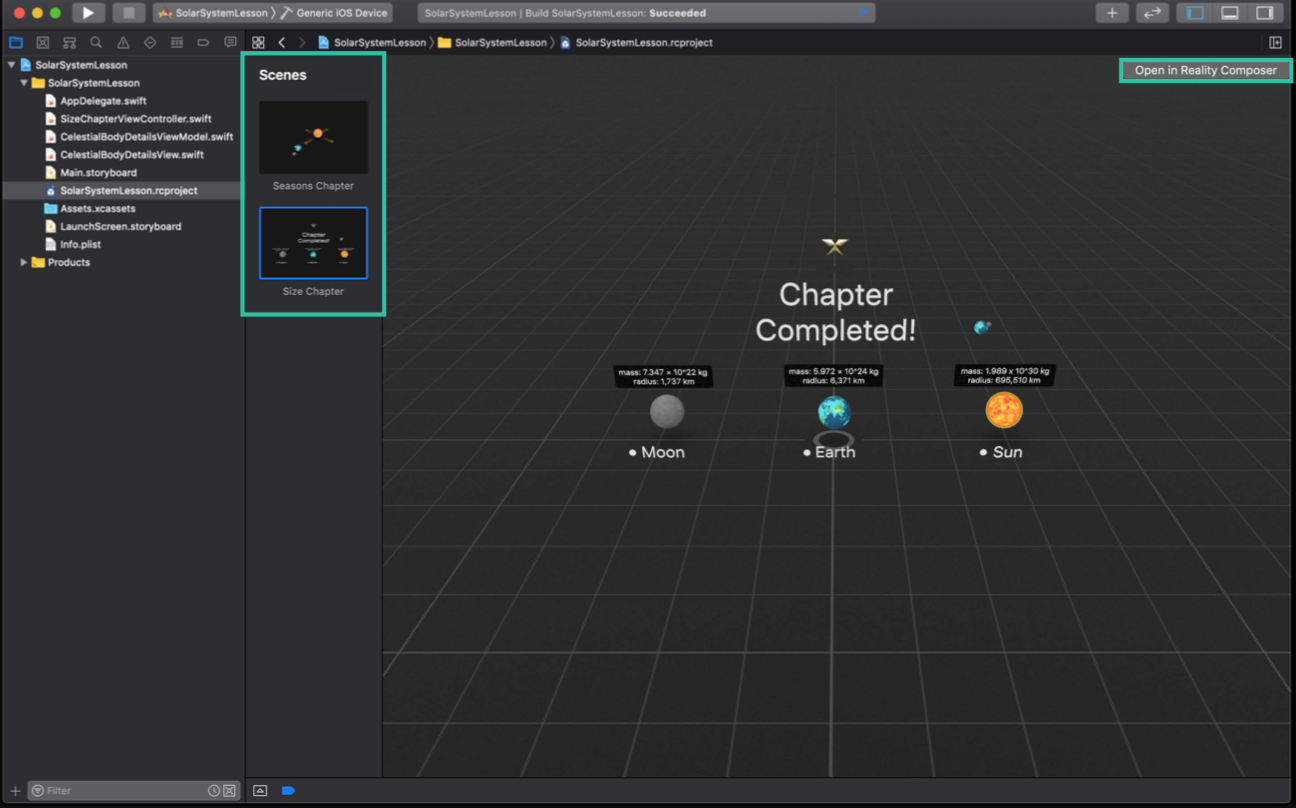The width and height of the screenshot is (1296, 808).
Task: Click the Moon mass and radius label
Action: 662,376
